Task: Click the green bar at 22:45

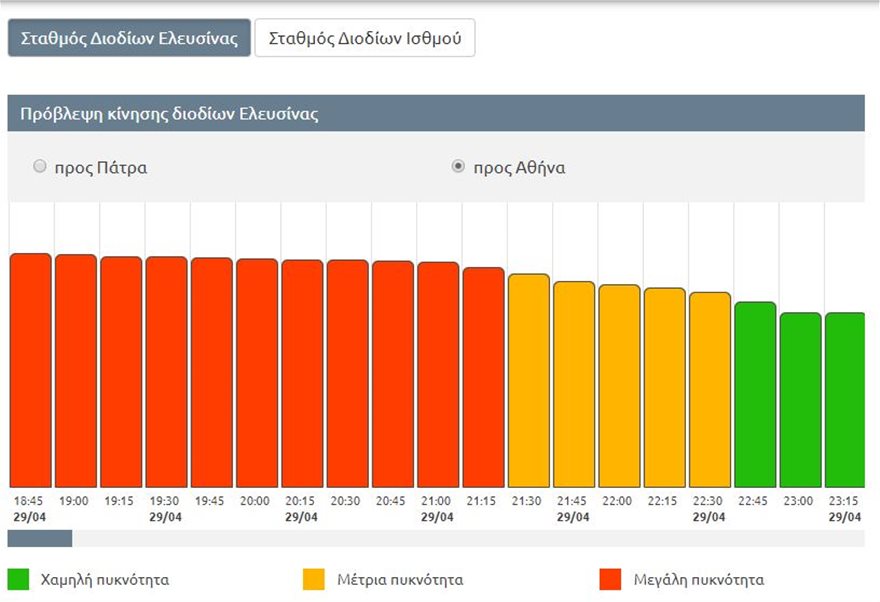Action: point(755,394)
